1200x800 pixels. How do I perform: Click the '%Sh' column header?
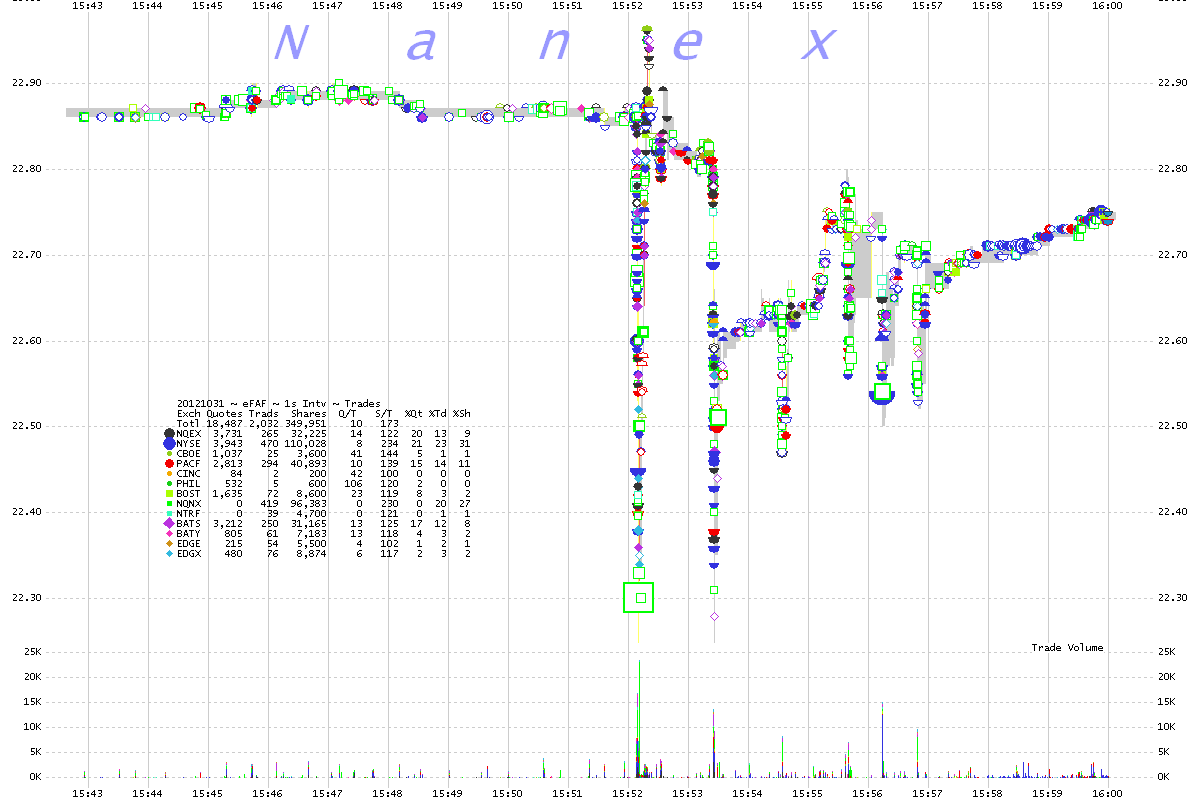pos(462,414)
